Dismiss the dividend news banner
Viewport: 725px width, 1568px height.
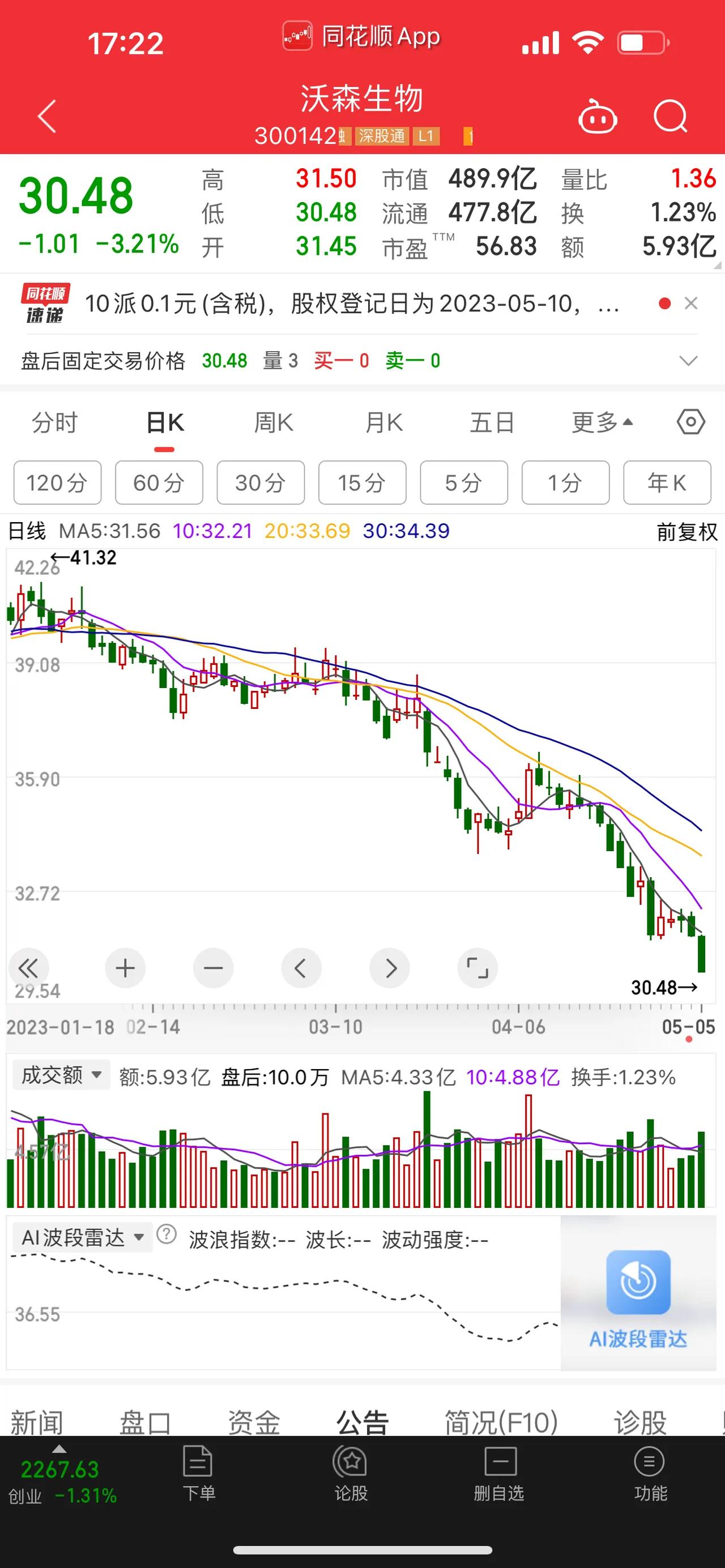(691, 303)
